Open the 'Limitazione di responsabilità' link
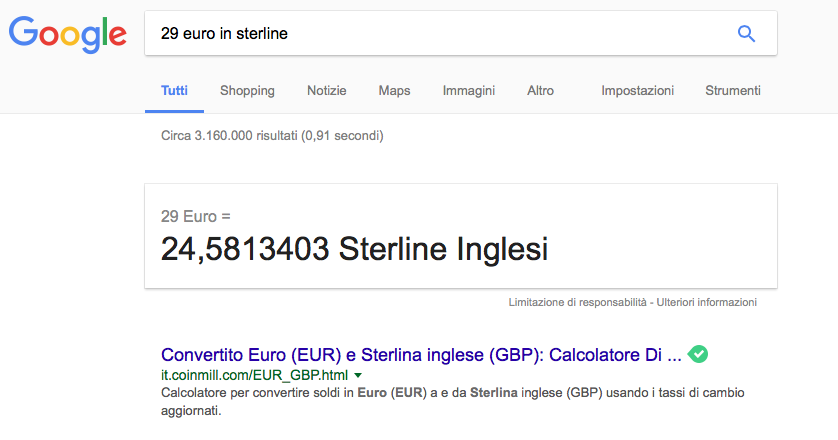Image resolution: width=838 pixels, height=440 pixels. coord(578,302)
